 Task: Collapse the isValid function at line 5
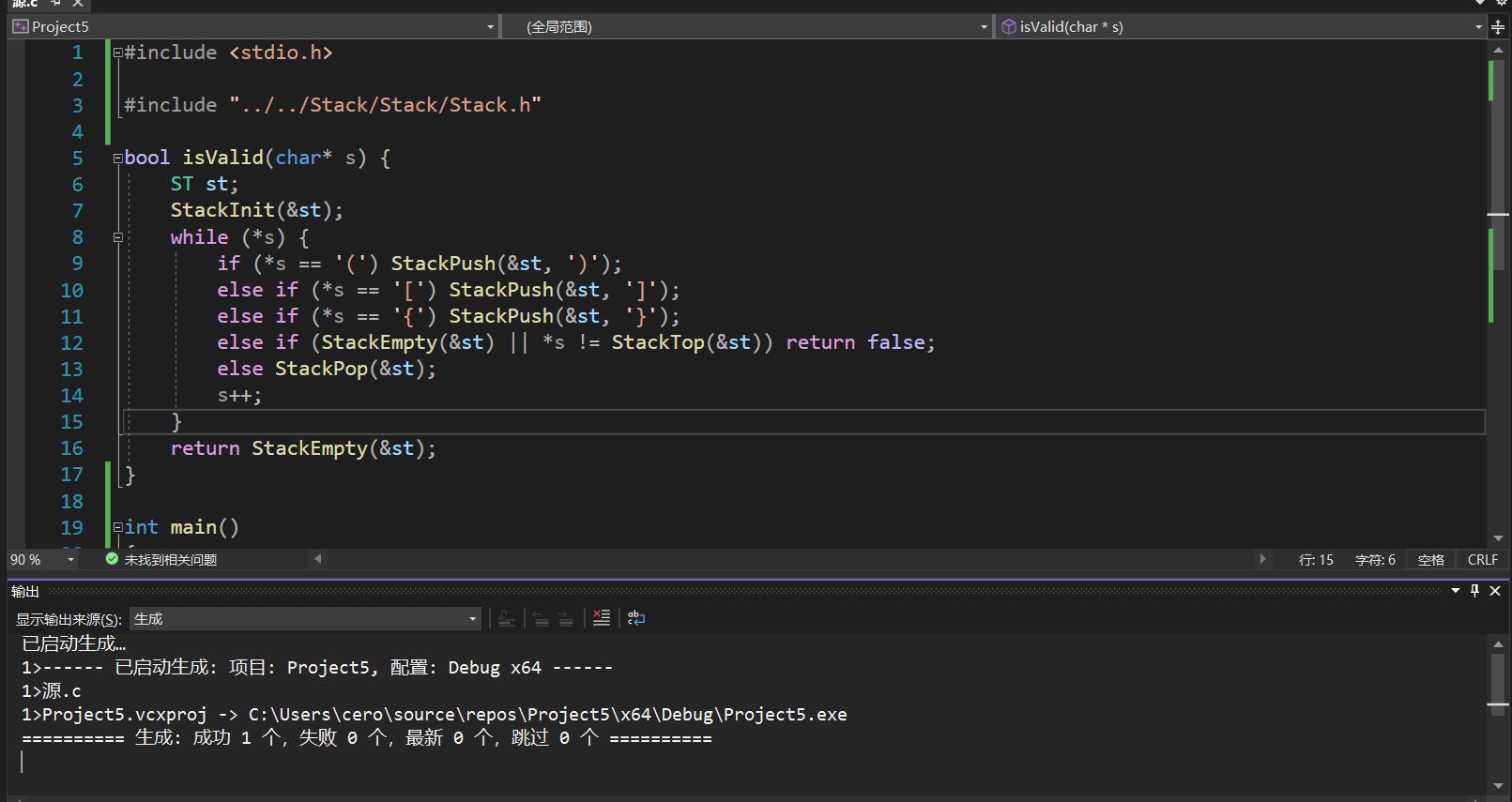pos(117,158)
